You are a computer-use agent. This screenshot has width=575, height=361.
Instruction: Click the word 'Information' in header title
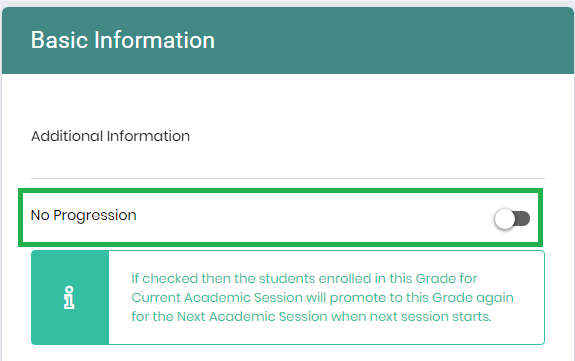click(154, 40)
